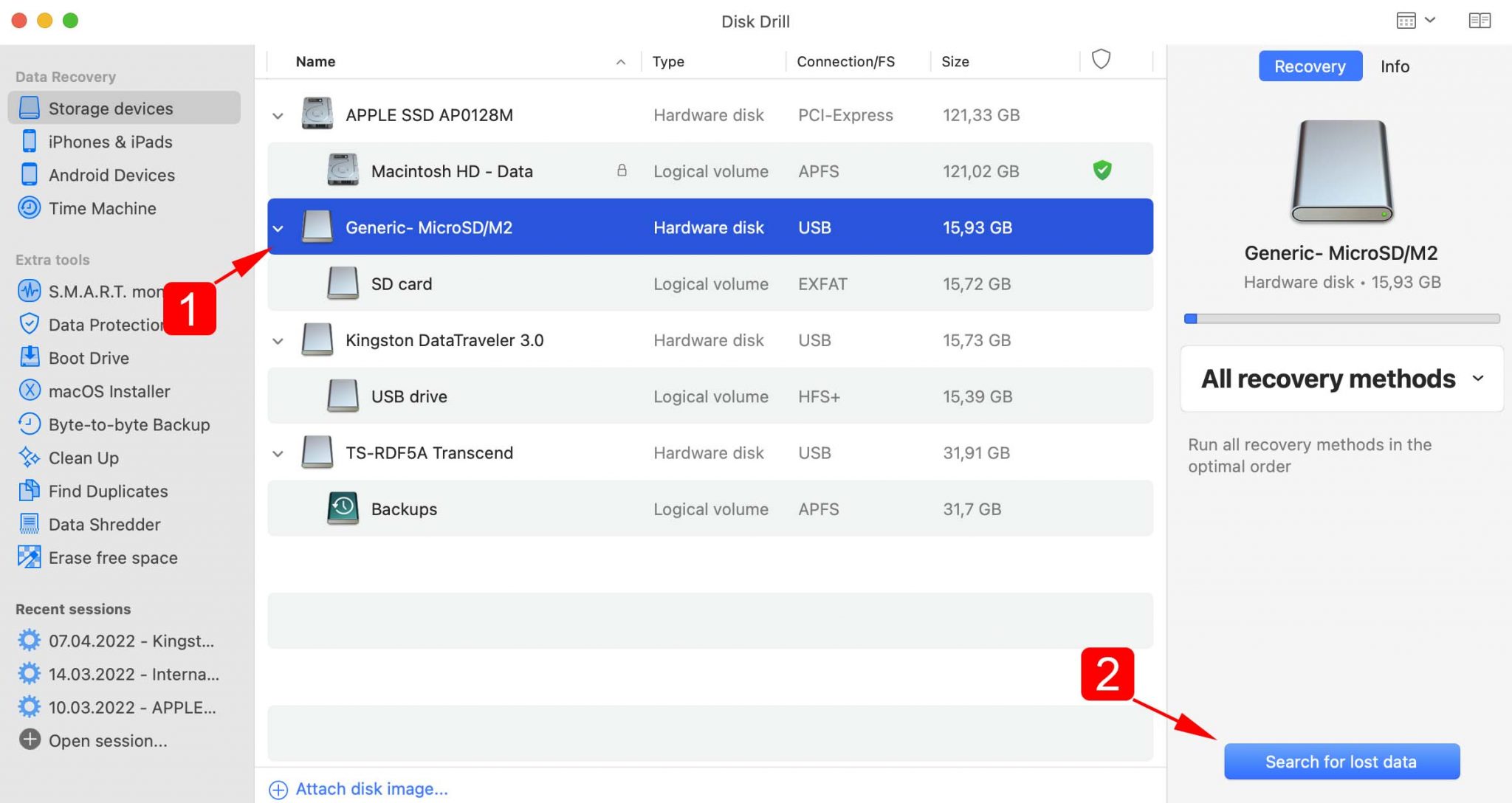Open Time Machine recovery

coord(102,208)
